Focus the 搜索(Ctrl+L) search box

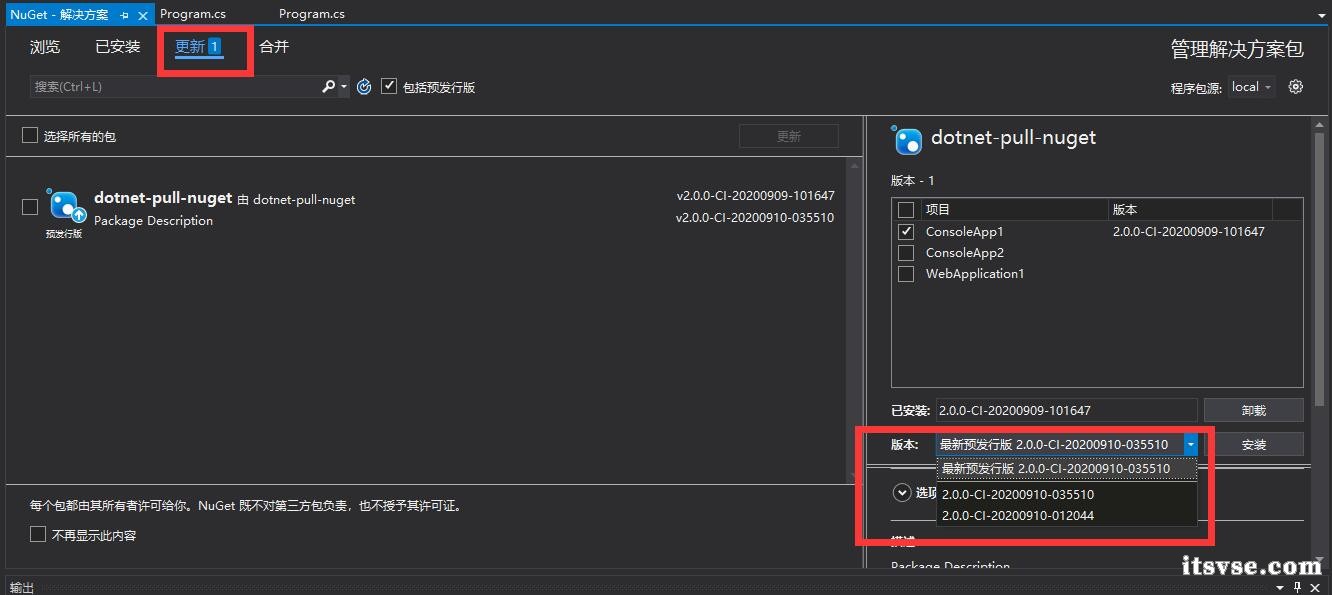pos(175,87)
